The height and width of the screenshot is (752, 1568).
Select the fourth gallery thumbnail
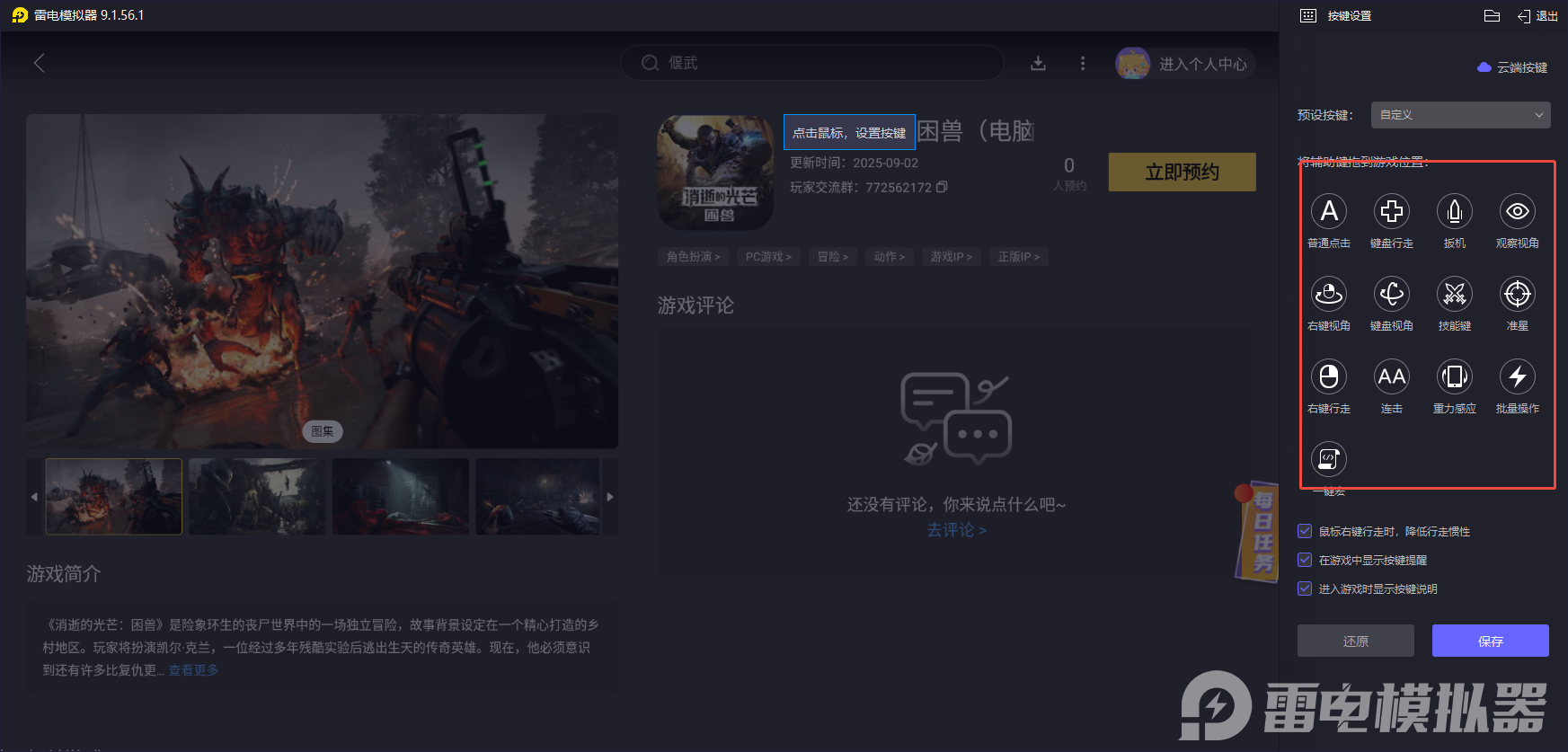pos(537,497)
